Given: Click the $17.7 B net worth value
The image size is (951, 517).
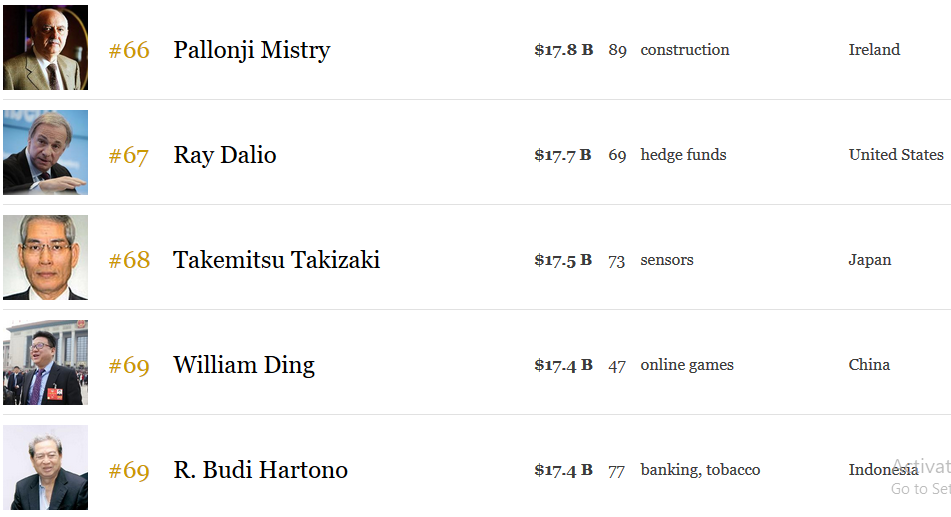Looking at the screenshot, I should [562, 155].
